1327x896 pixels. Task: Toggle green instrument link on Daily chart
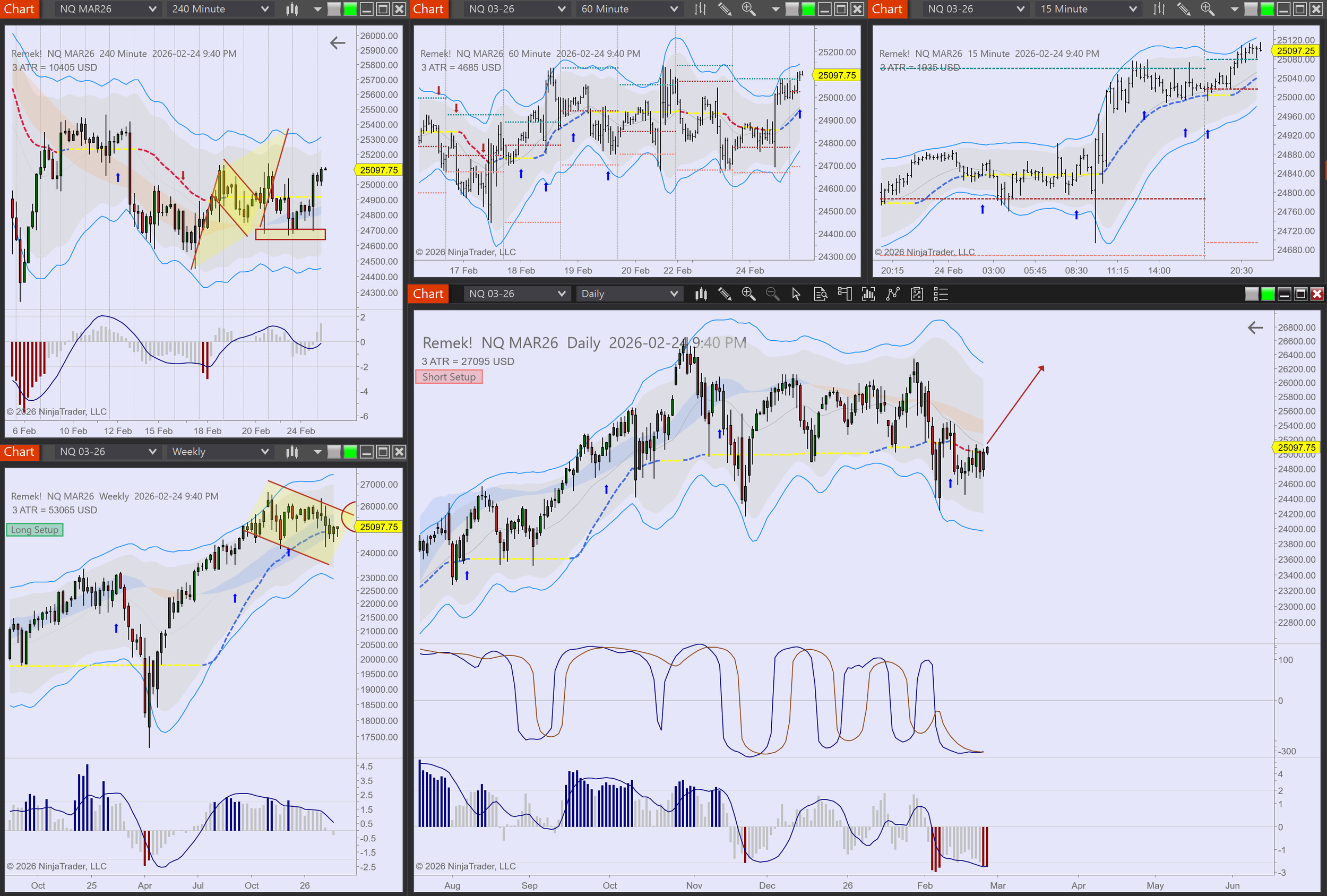(x=1268, y=294)
